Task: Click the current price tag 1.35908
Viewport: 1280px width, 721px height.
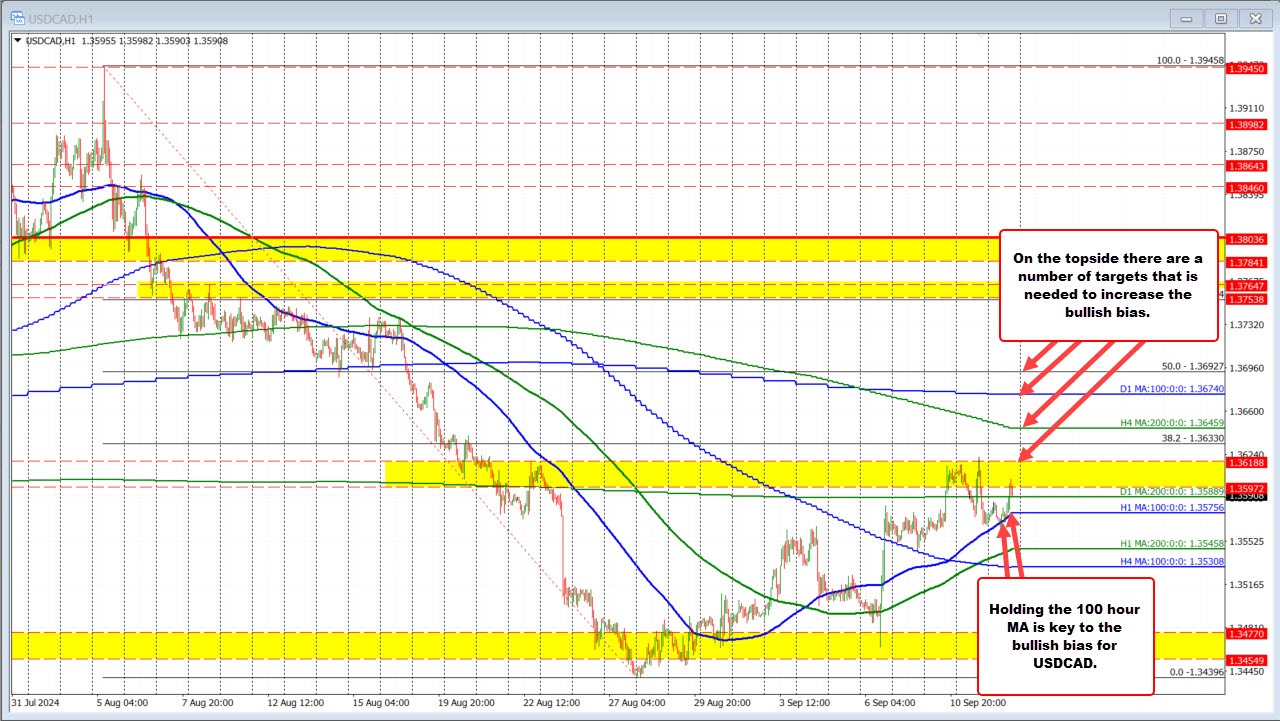Action: 1245,496
